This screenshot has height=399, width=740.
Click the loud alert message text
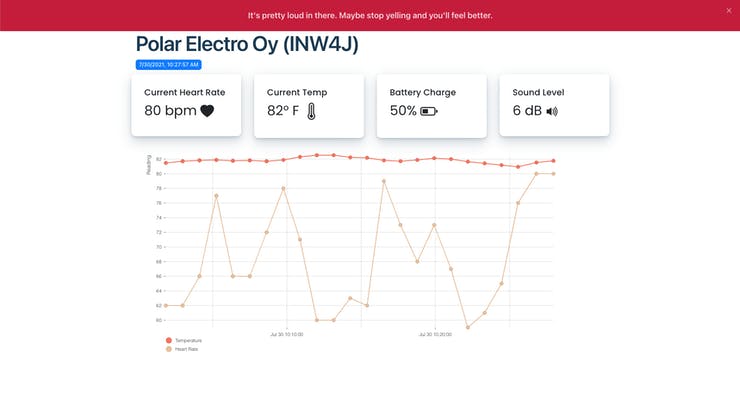click(370, 16)
